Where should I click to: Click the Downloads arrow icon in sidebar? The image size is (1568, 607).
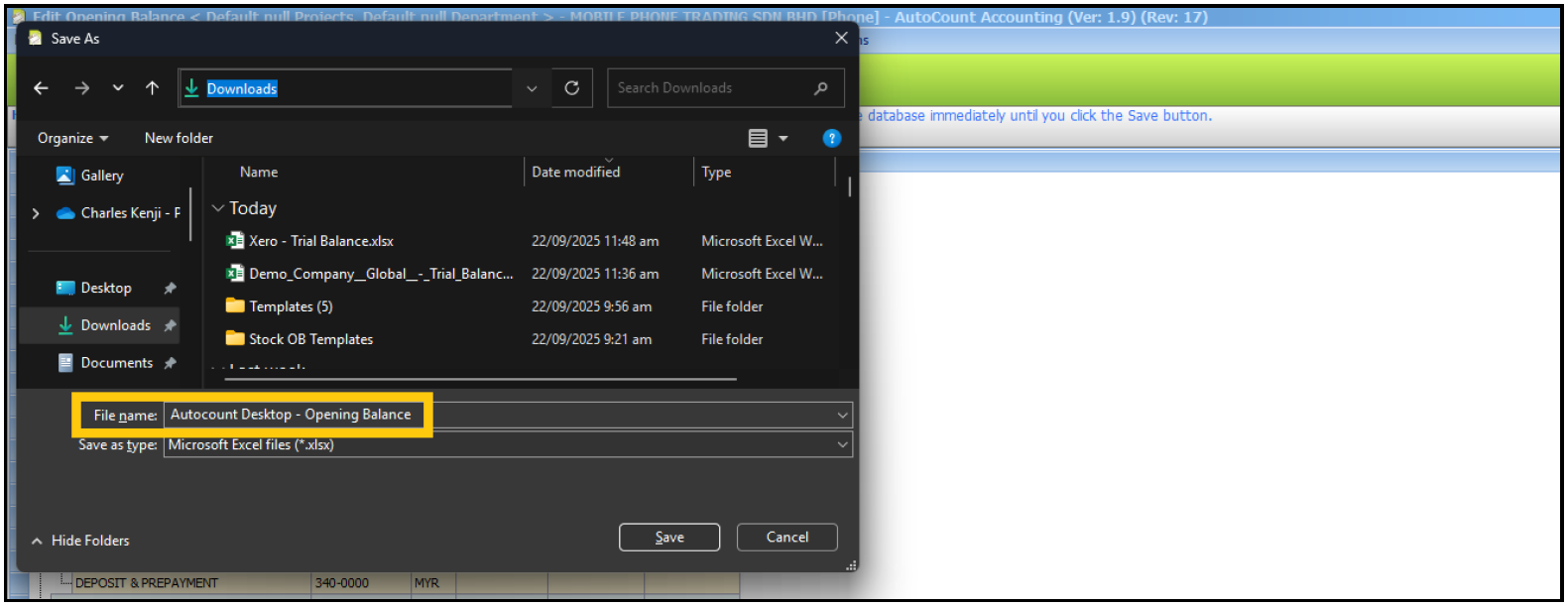[65, 325]
